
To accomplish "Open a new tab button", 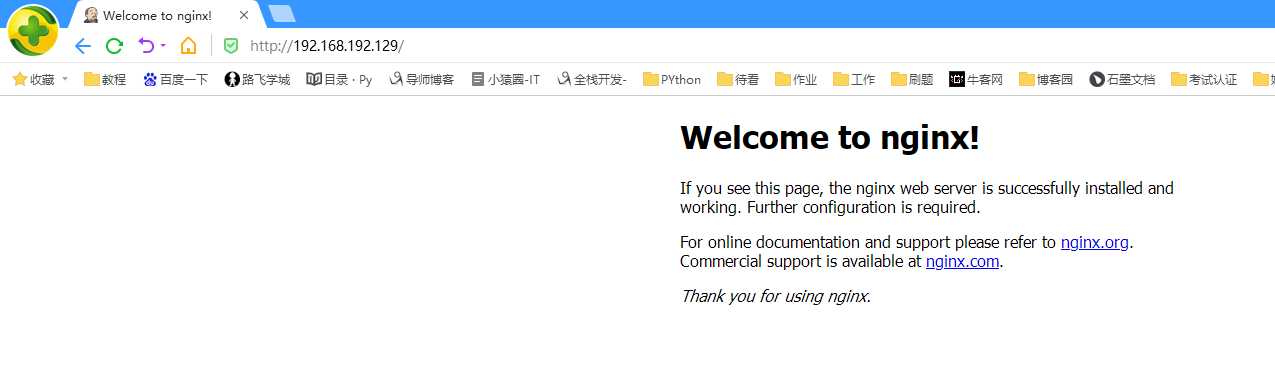I will [282, 14].
